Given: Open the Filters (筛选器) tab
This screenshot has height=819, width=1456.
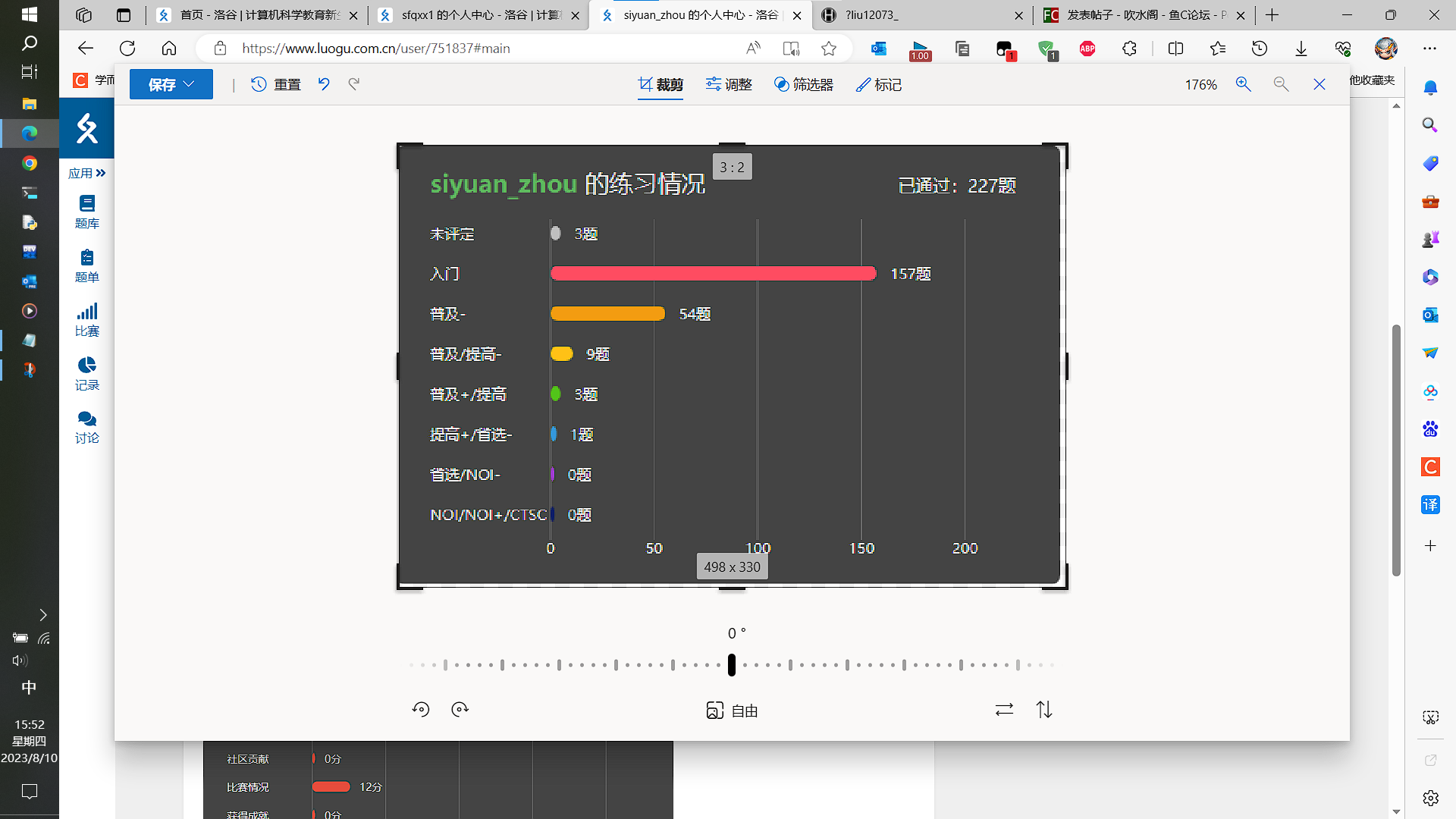Looking at the screenshot, I should [x=804, y=84].
